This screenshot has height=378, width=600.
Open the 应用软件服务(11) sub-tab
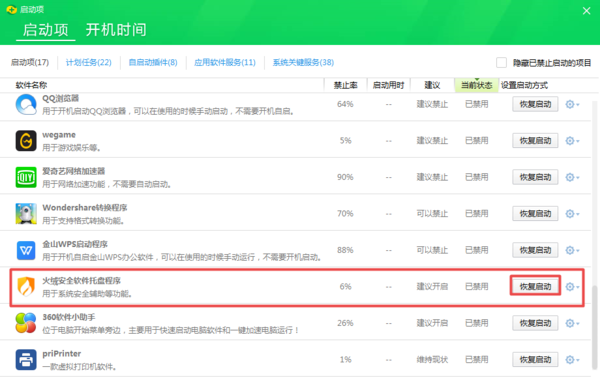tap(225, 62)
